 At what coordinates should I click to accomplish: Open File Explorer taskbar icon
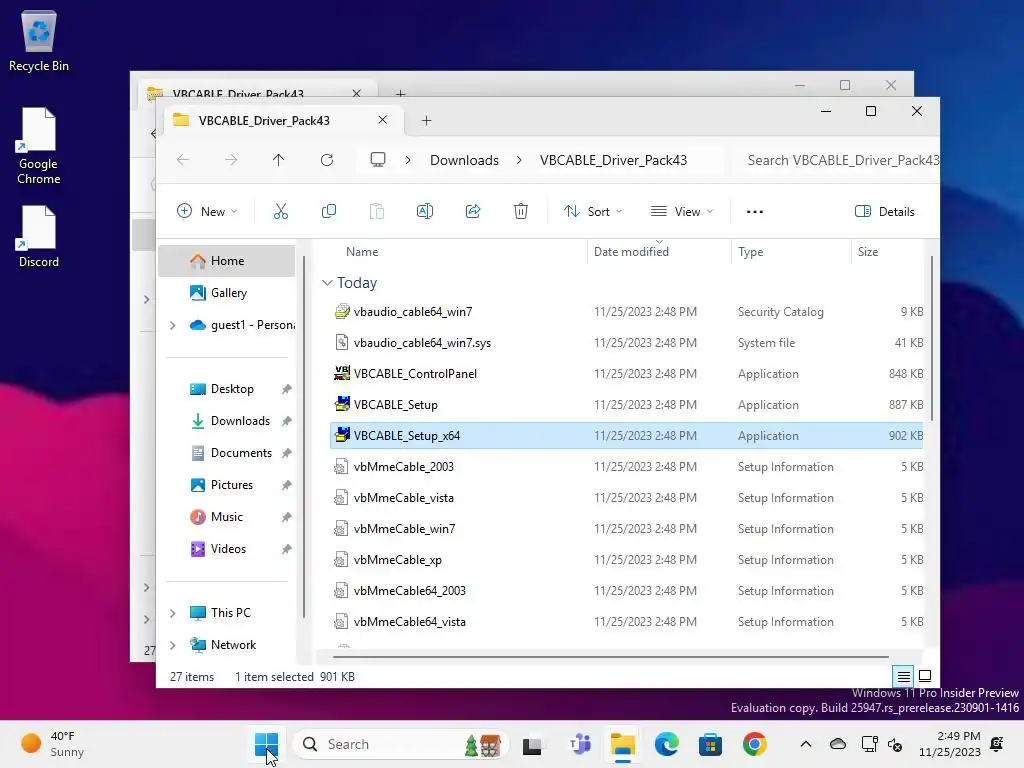click(x=622, y=744)
